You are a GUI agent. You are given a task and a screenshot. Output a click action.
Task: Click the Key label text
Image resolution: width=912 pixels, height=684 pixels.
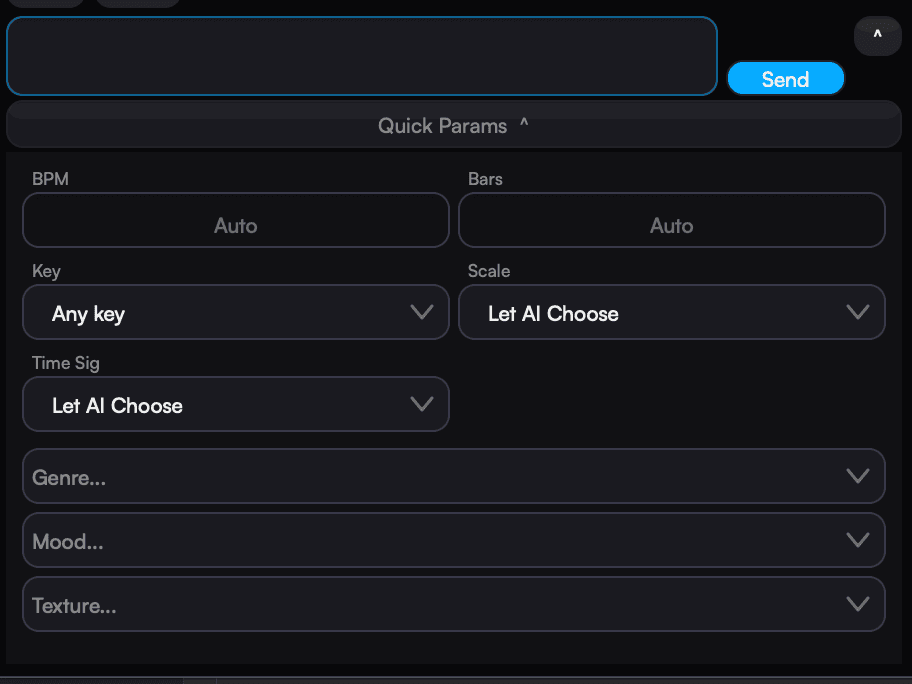[46, 271]
